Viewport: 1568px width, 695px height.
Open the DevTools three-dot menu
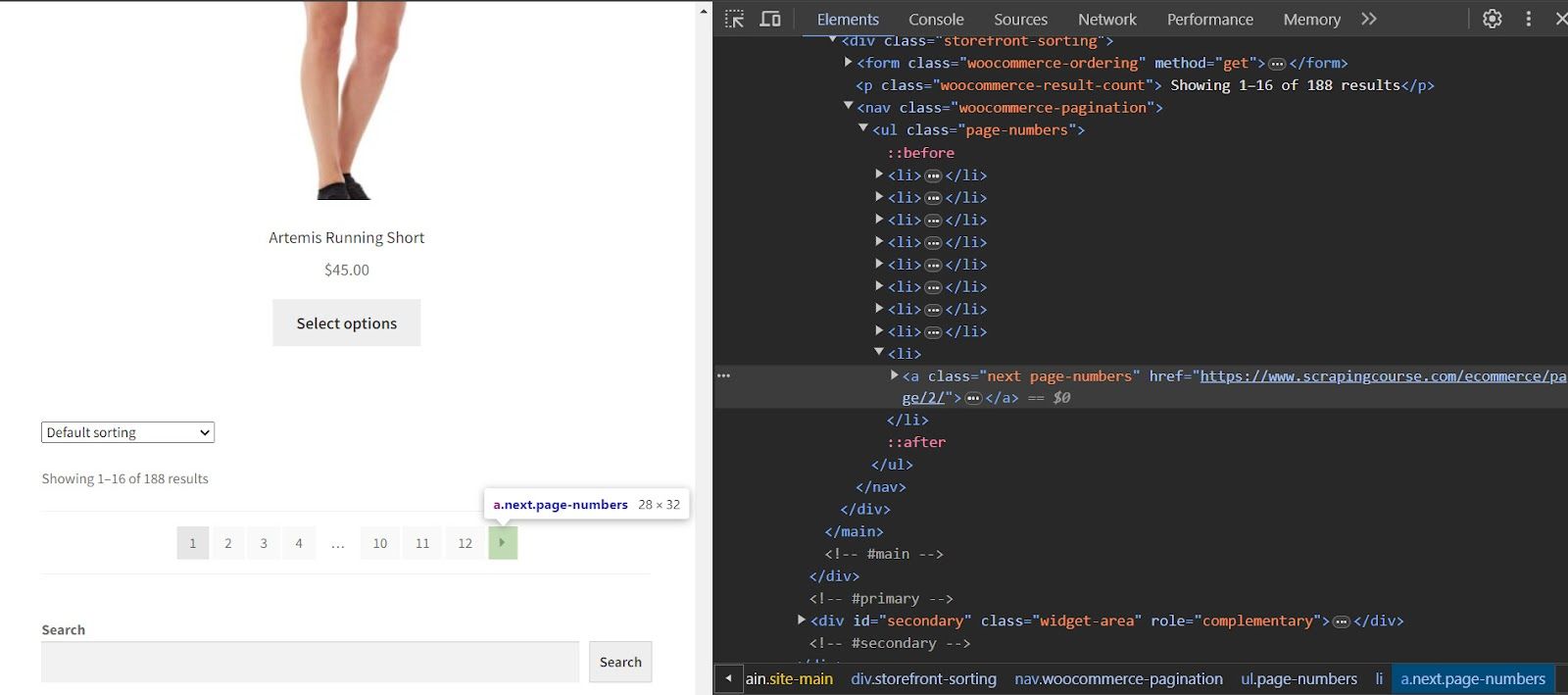1528,19
